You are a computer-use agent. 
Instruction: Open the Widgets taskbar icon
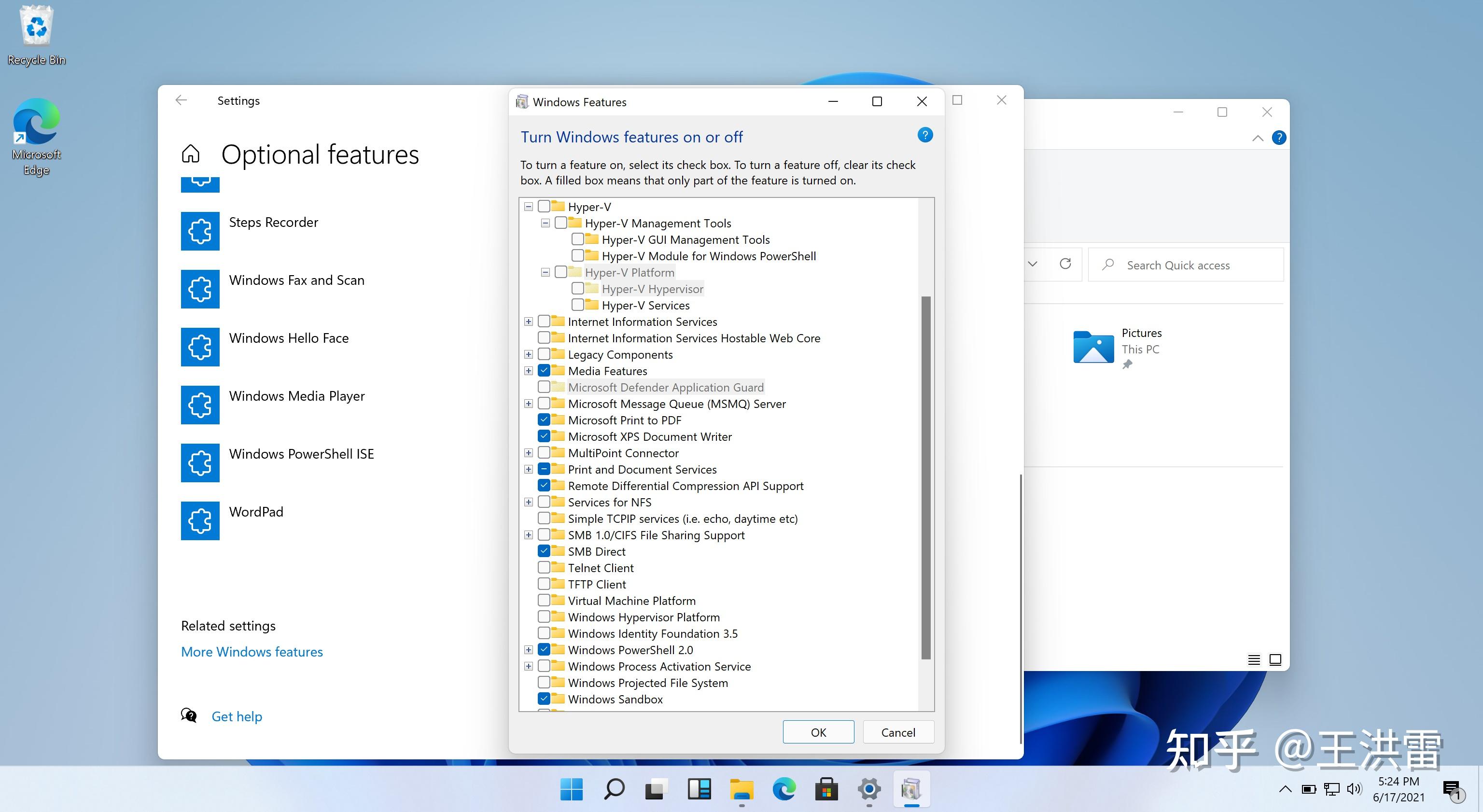click(x=699, y=789)
